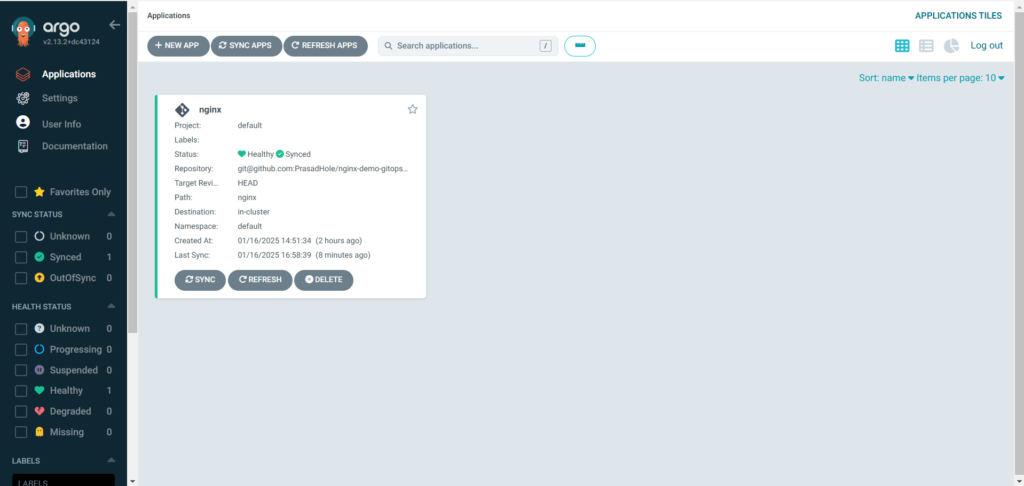
Task: Collapse the Health Status filter section
Action: [111, 306]
